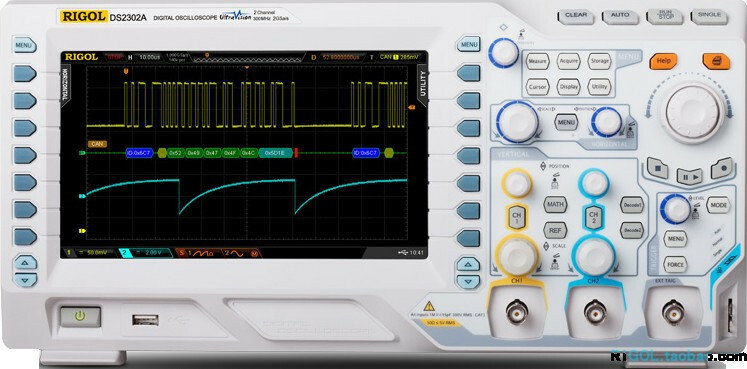Viewport: 747px width, 369px height.
Task: Click the 0x5D1E CRC decode field
Action: [x=275, y=153]
